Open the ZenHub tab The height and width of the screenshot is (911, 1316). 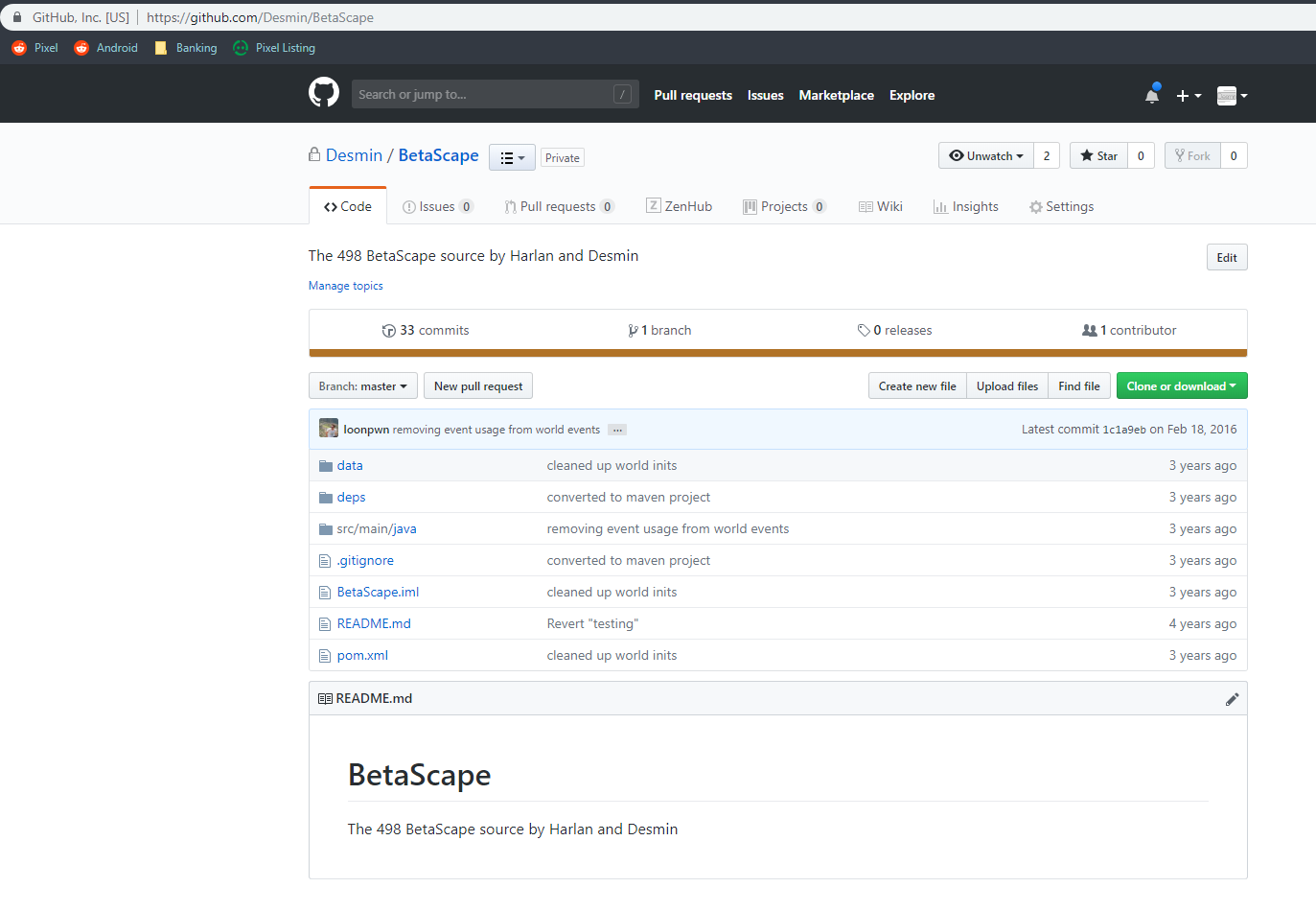(680, 206)
